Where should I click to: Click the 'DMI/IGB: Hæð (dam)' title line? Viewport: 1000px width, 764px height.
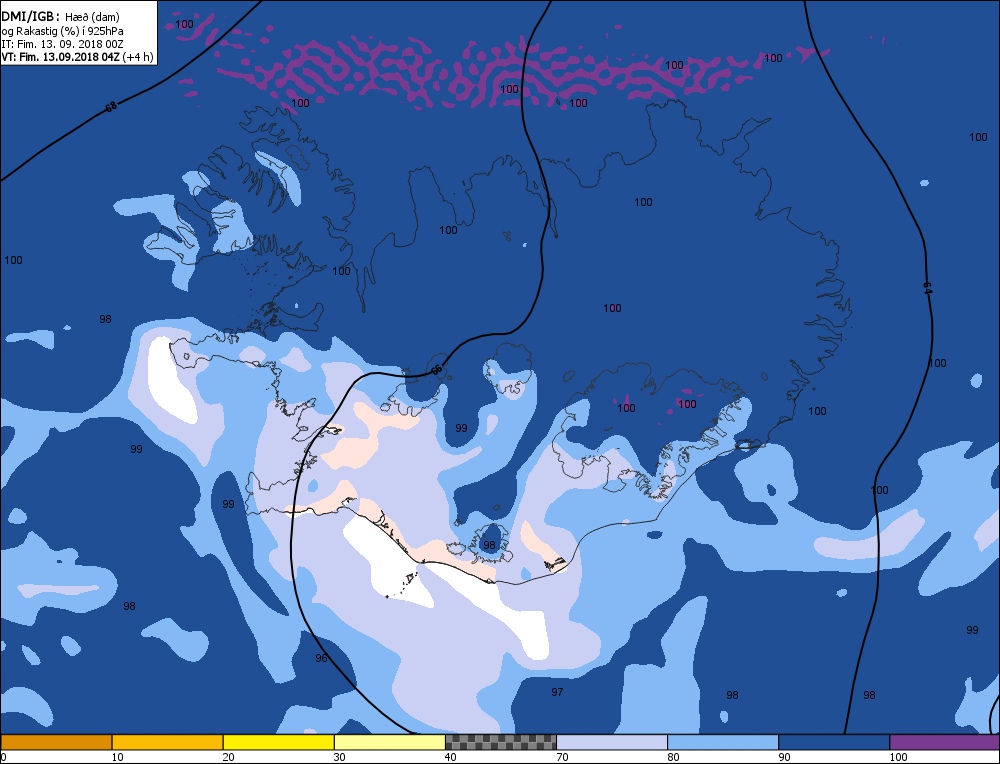pos(61,17)
